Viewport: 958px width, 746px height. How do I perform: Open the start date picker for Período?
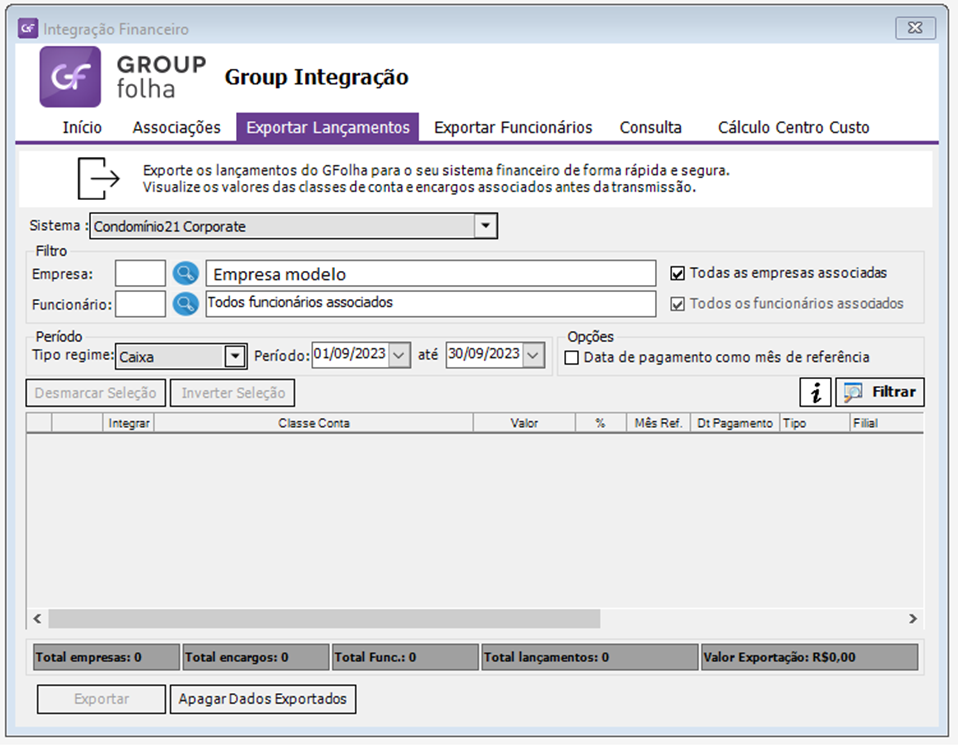pyautogui.click(x=399, y=354)
